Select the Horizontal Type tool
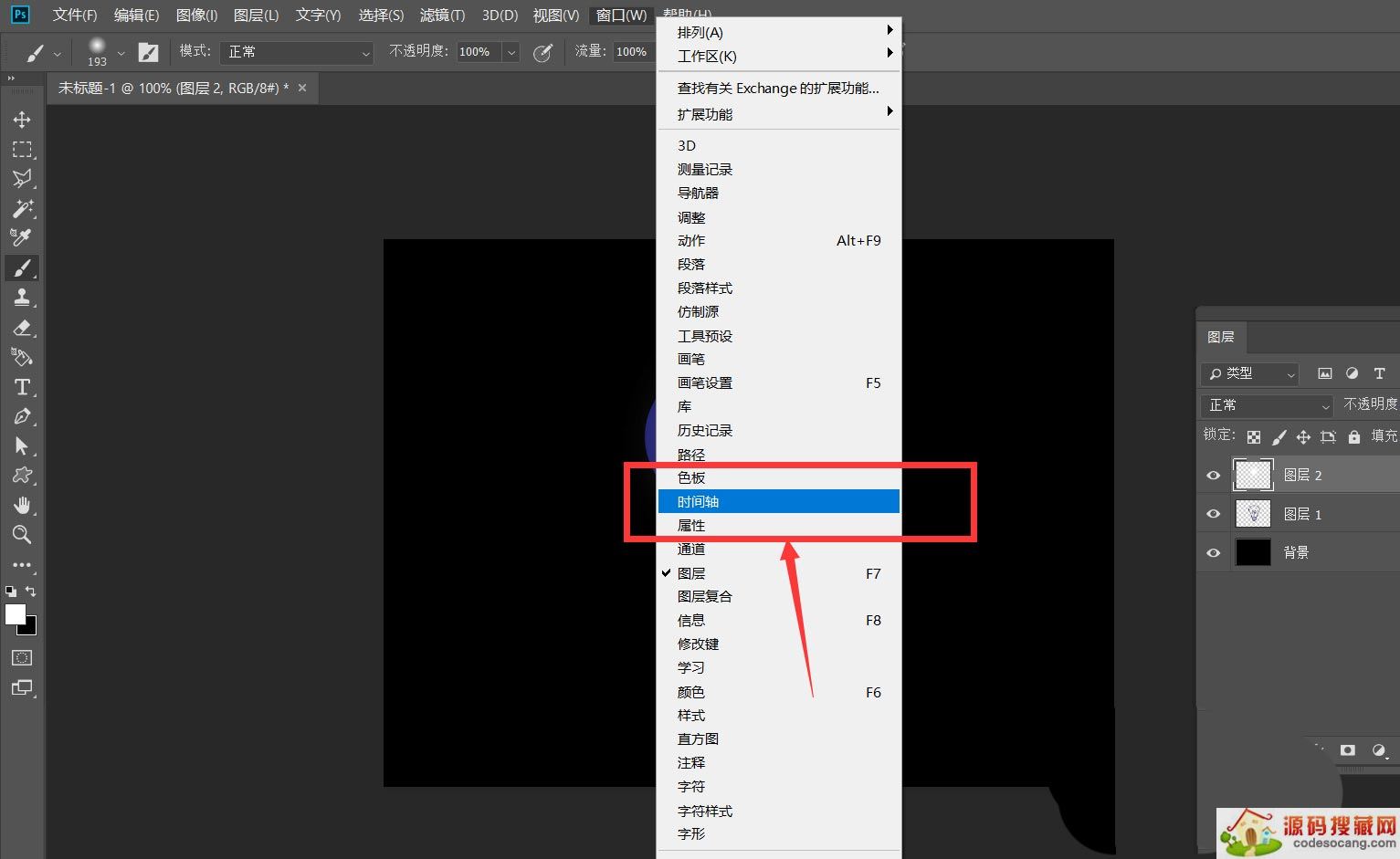 click(22, 387)
